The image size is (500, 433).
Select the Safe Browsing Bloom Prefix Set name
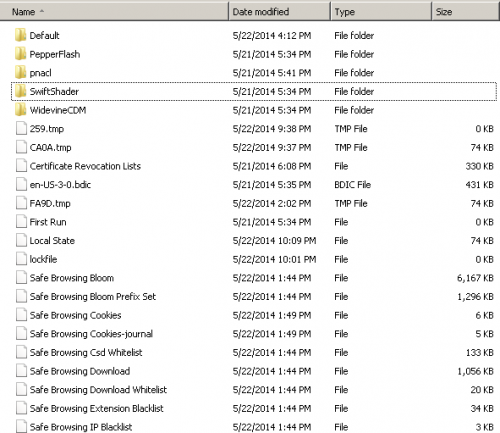93,297
